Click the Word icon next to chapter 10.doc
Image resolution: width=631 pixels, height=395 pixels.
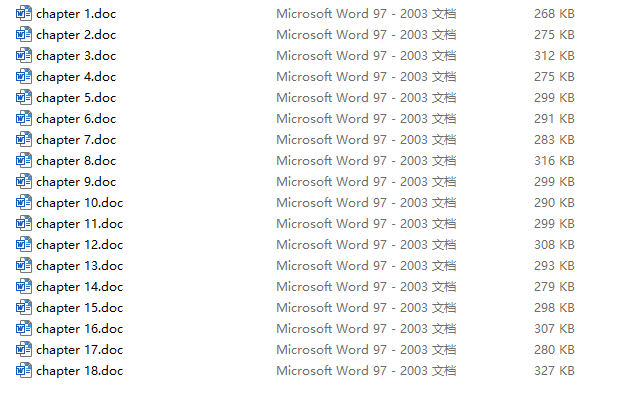[24, 202]
